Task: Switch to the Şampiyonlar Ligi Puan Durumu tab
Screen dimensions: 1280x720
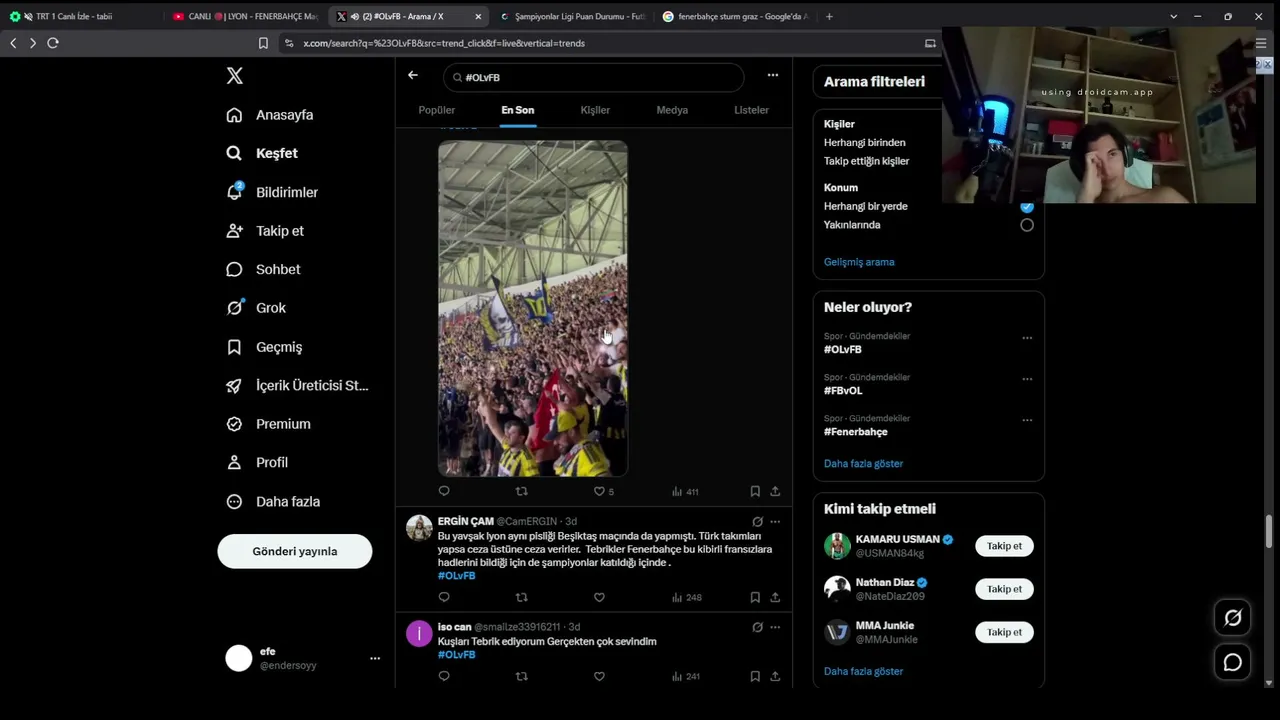Action: click(x=573, y=16)
